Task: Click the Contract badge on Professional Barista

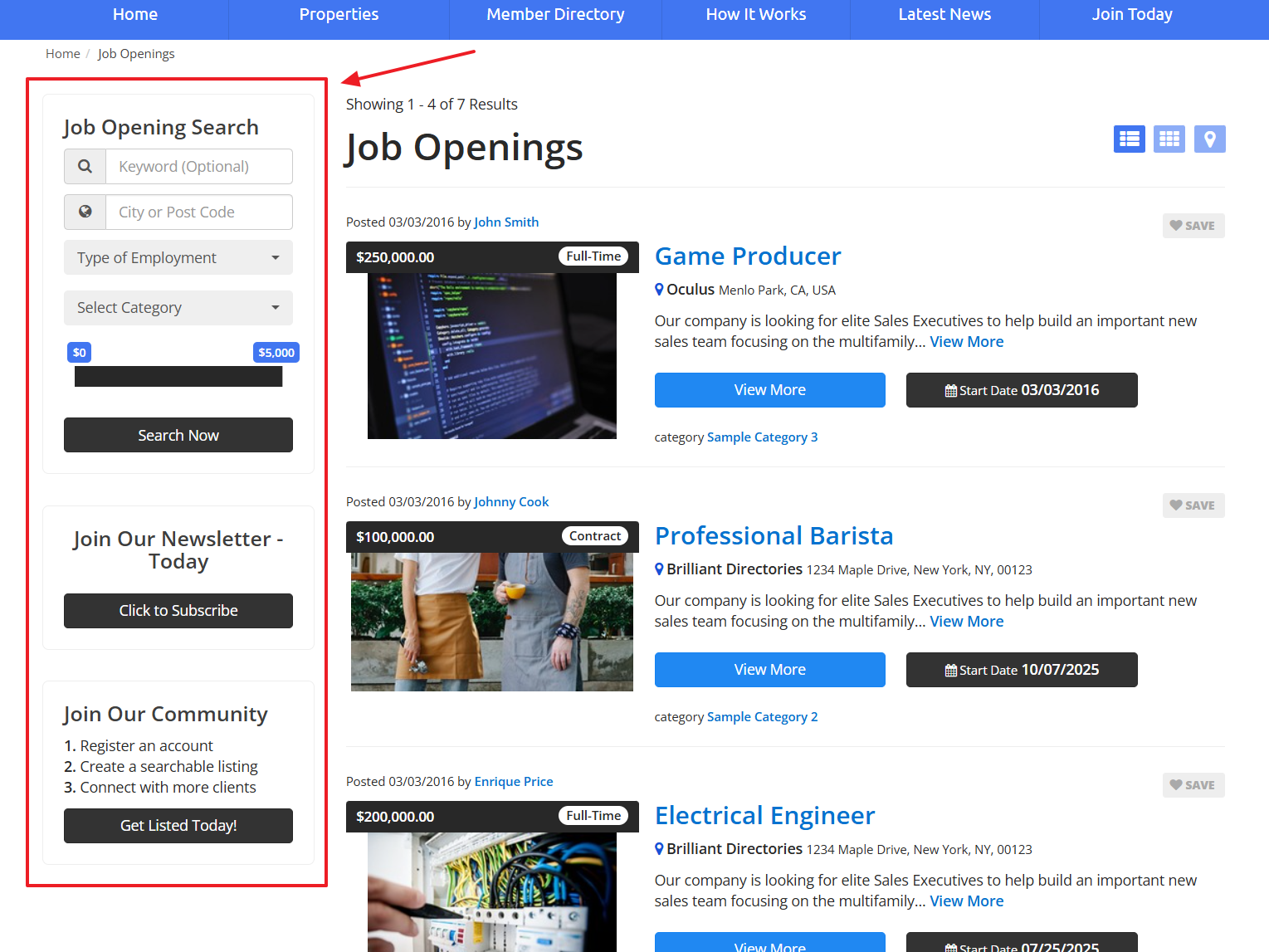Action: click(595, 536)
